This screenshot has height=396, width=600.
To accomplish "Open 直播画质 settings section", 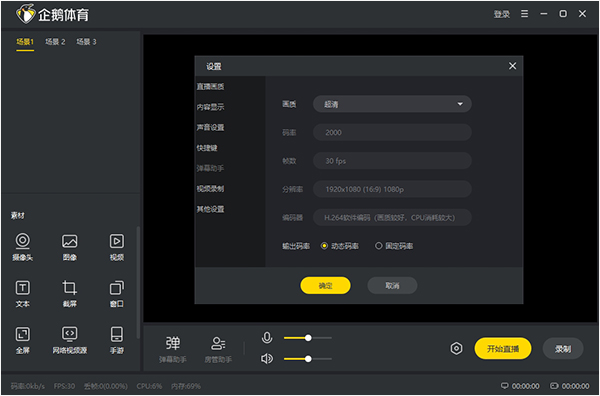I will click(x=210, y=86).
